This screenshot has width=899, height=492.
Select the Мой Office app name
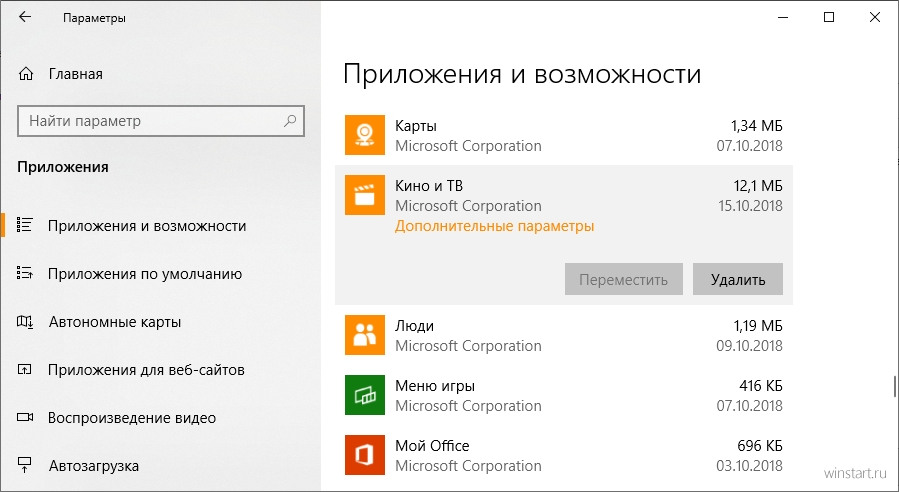point(432,446)
